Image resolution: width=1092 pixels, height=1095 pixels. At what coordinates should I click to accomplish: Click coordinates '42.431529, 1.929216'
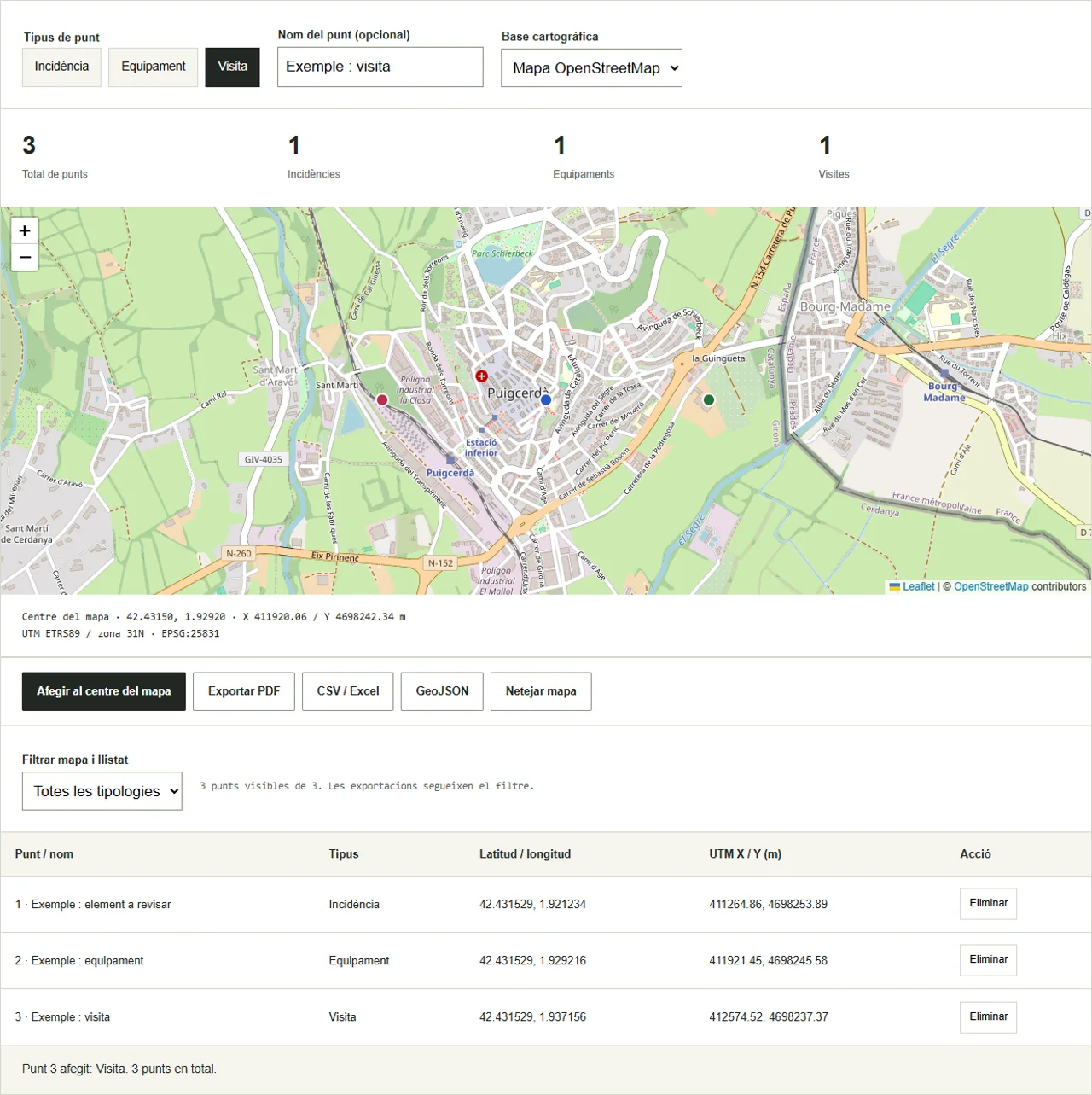[532, 960]
